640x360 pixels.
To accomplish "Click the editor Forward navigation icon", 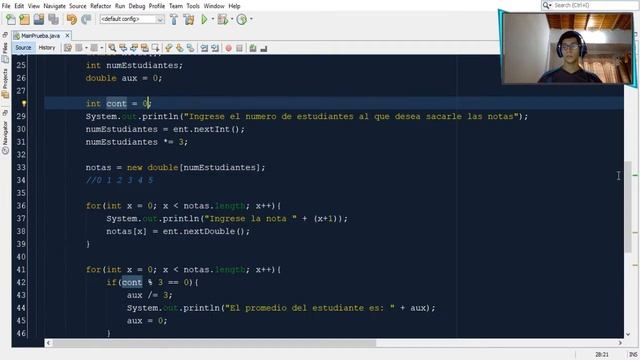I will [94, 48].
